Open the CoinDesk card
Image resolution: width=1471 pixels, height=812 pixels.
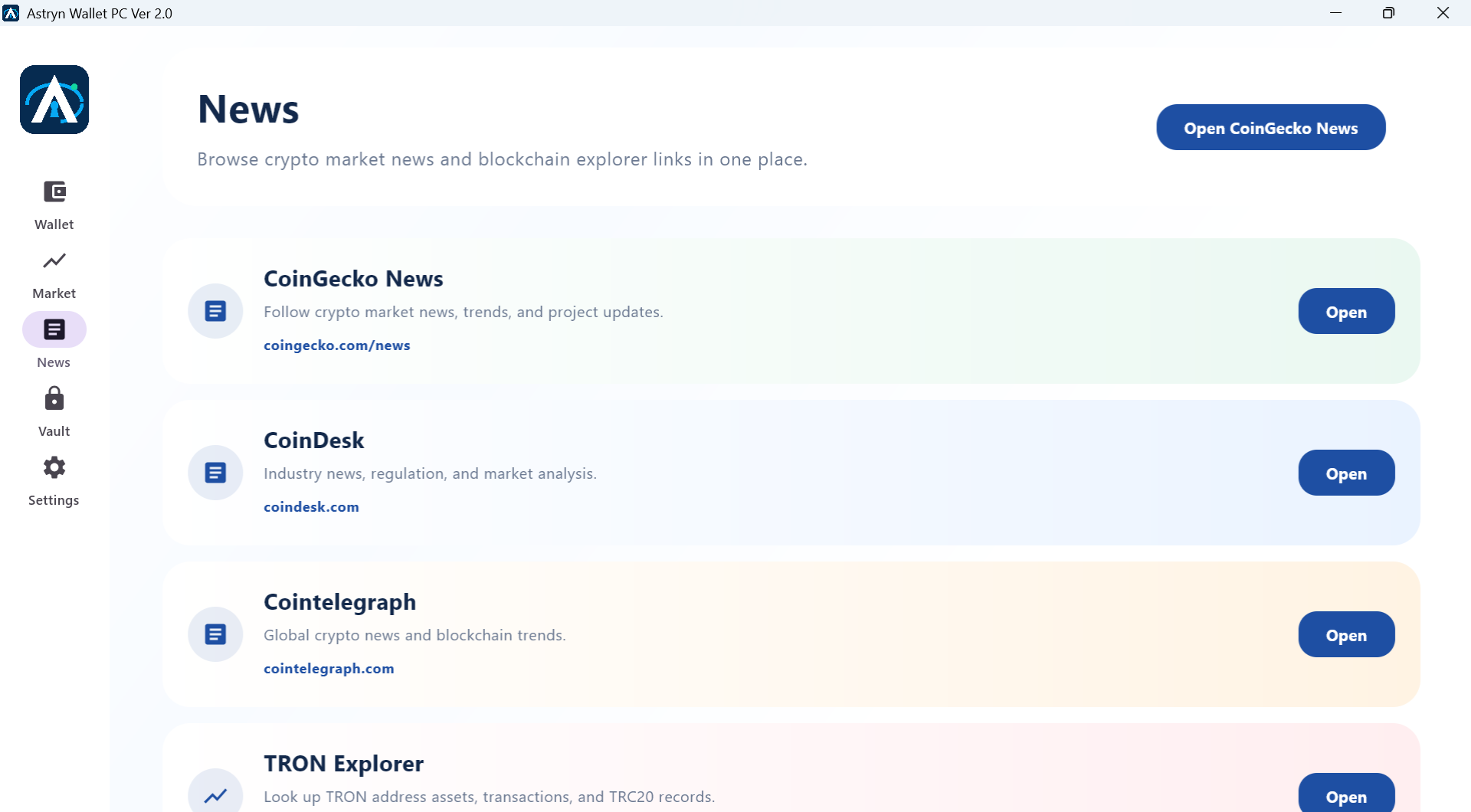click(x=1346, y=473)
